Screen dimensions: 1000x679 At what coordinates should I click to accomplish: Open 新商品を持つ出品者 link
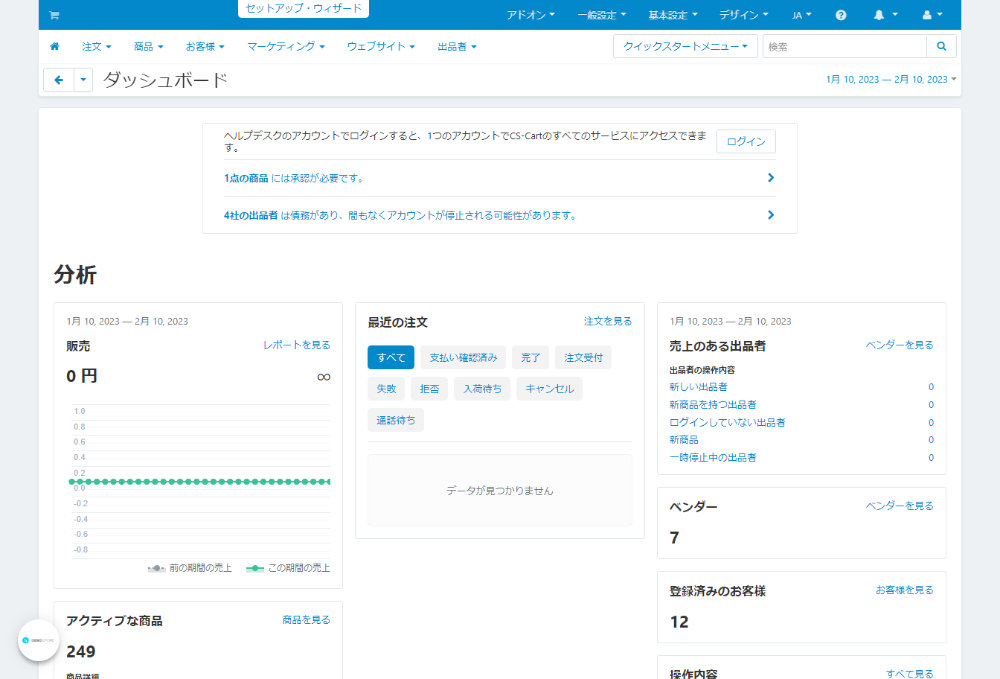[x=713, y=405]
